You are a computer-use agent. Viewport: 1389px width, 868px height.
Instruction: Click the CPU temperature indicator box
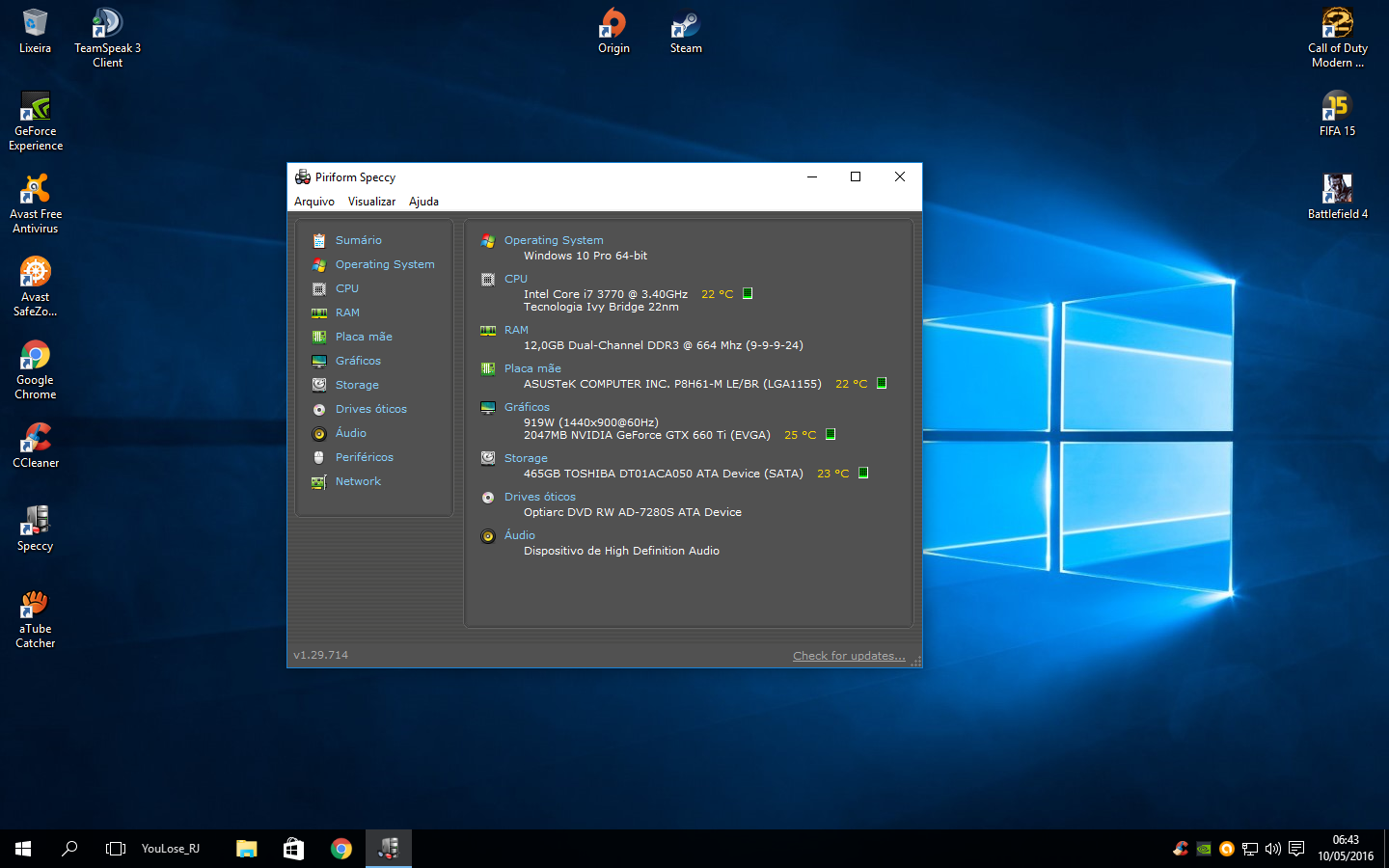tap(748, 293)
